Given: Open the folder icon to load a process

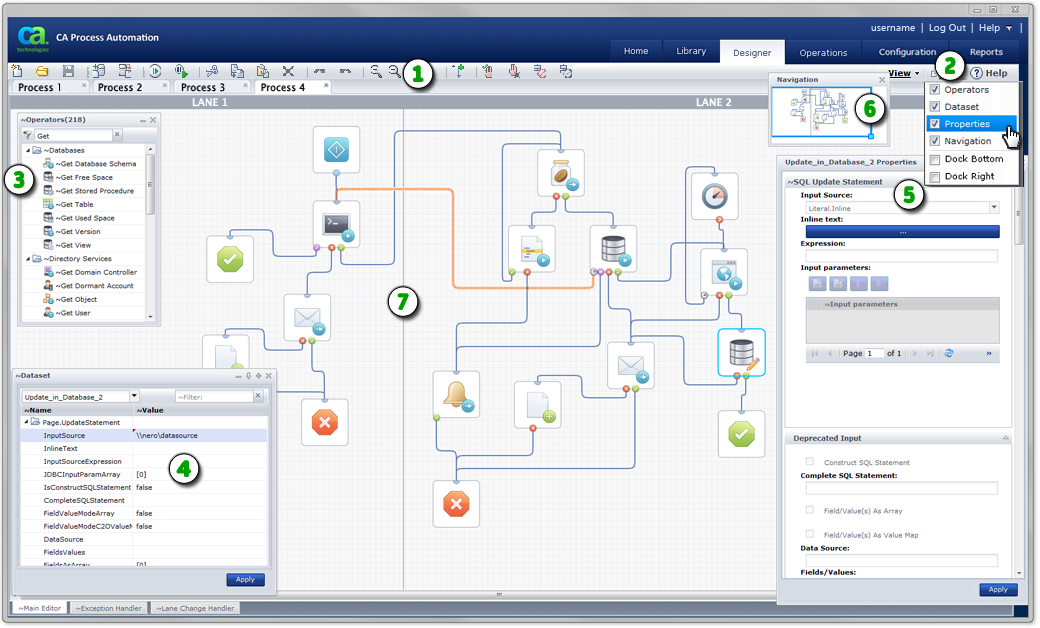Looking at the screenshot, I should click(x=40, y=70).
